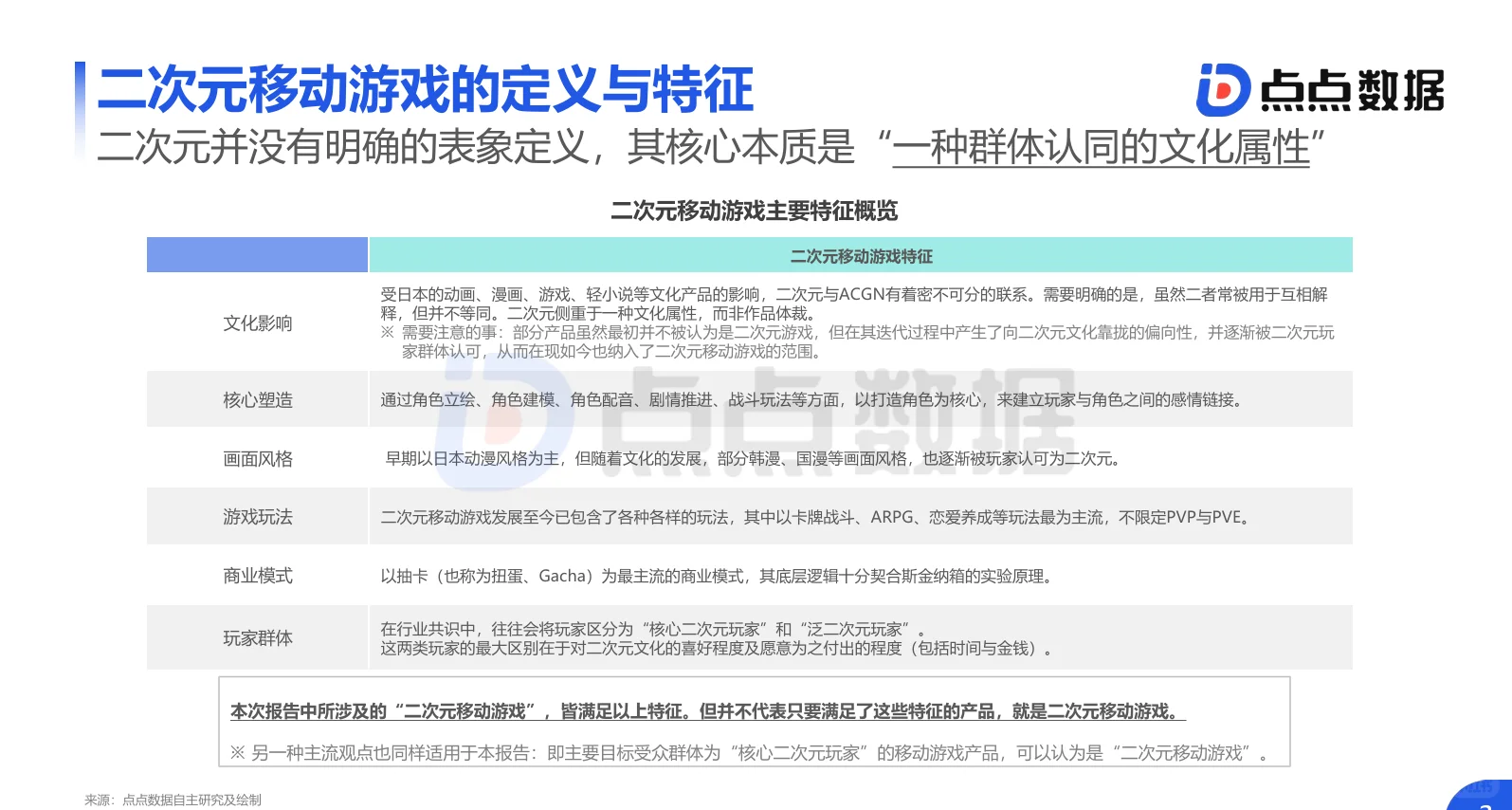The width and height of the screenshot is (1512, 810).
Task: Click the line starting 在行业共识中
Action: 653,629
